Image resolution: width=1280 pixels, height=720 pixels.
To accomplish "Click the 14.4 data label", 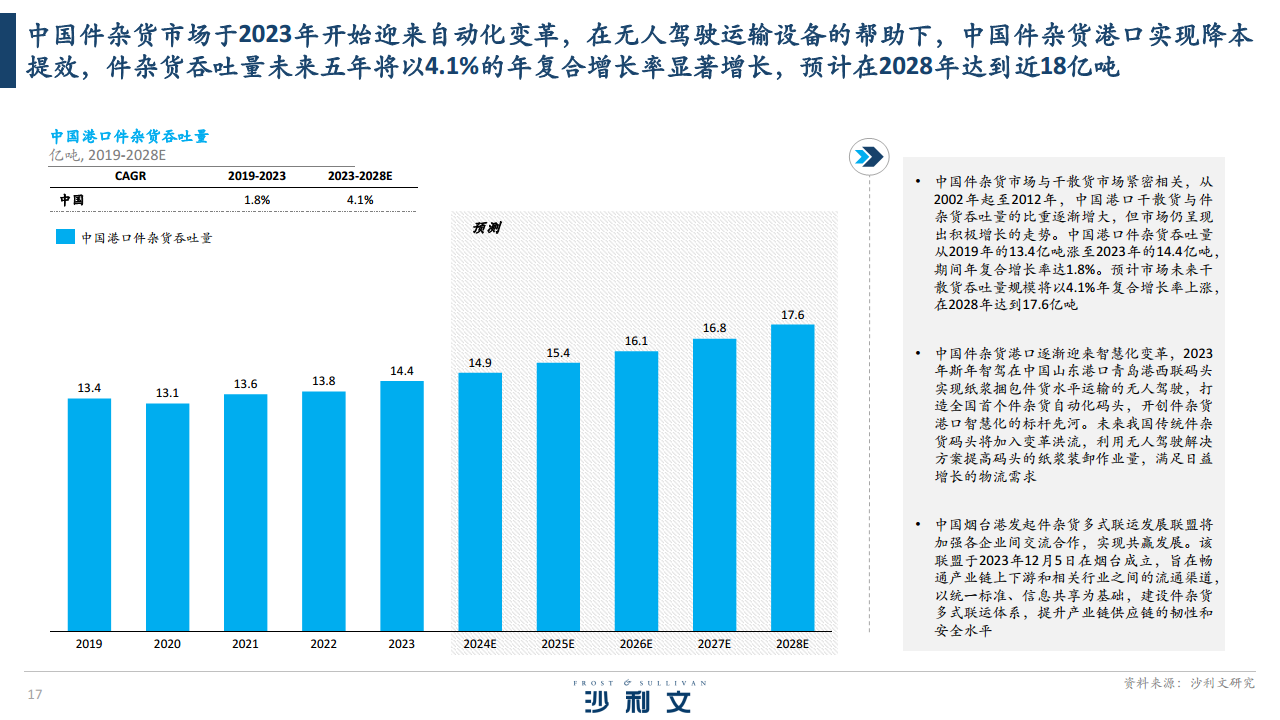I will [401, 370].
